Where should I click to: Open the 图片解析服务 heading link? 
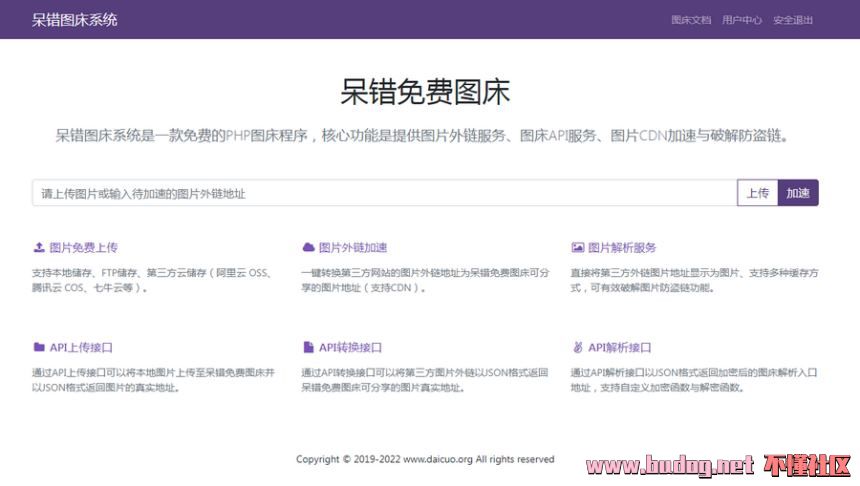coord(622,247)
